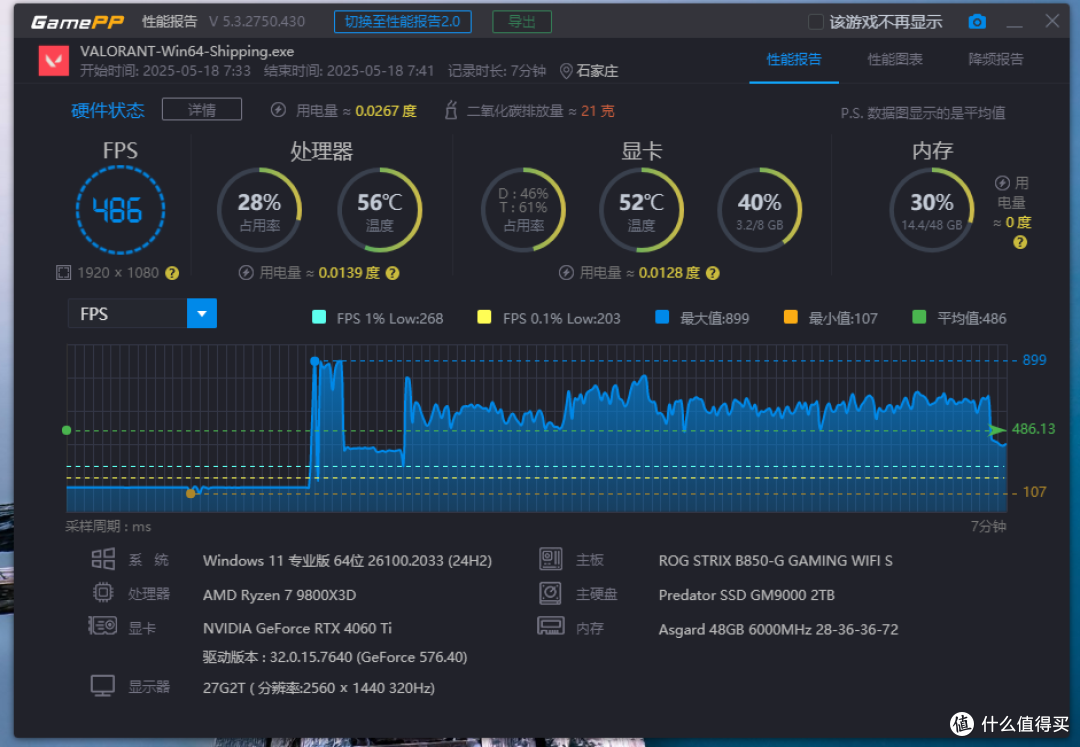Click the memory 30% usage gauge
1080x747 pixels.
tap(932, 210)
